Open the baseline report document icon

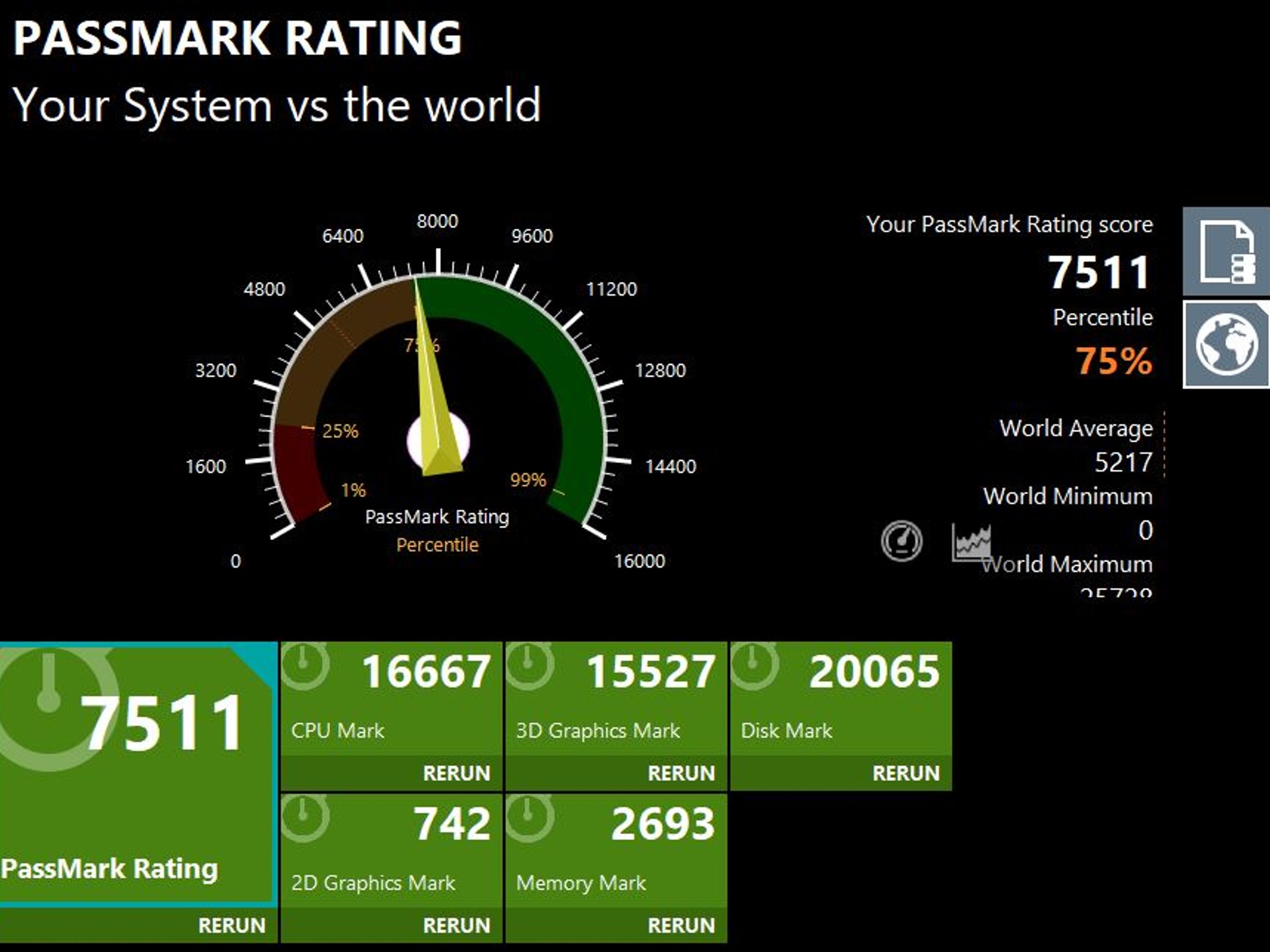[x=1226, y=251]
